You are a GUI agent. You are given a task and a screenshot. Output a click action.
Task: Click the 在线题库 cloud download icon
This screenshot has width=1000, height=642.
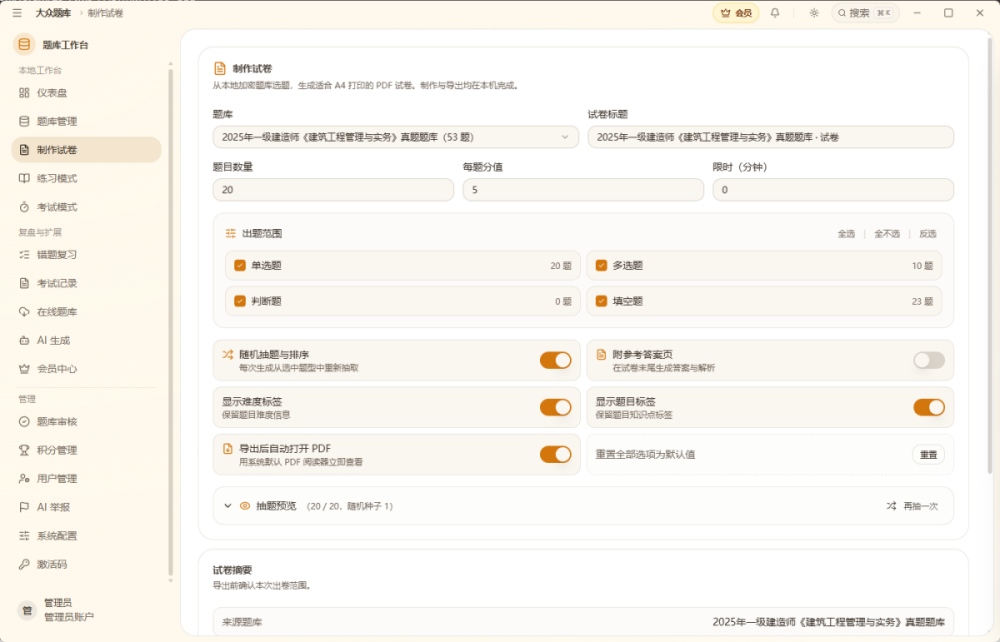(24, 312)
